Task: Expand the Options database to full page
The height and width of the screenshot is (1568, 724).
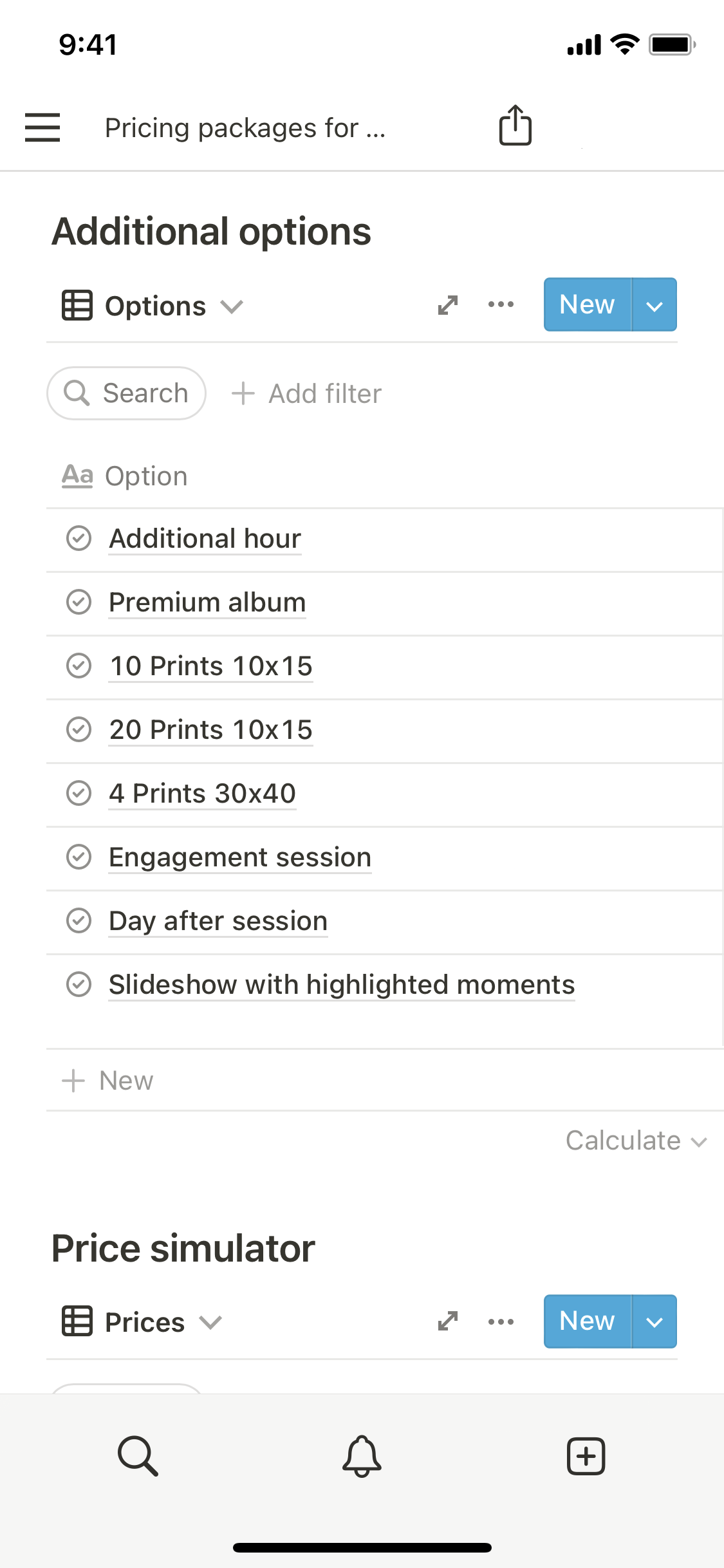Action: pyautogui.click(x=448, y=305)
